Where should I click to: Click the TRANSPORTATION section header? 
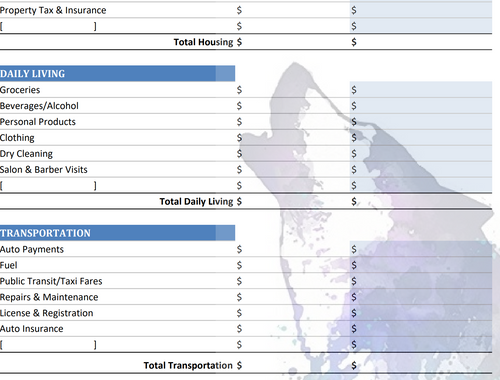(117, 233)
